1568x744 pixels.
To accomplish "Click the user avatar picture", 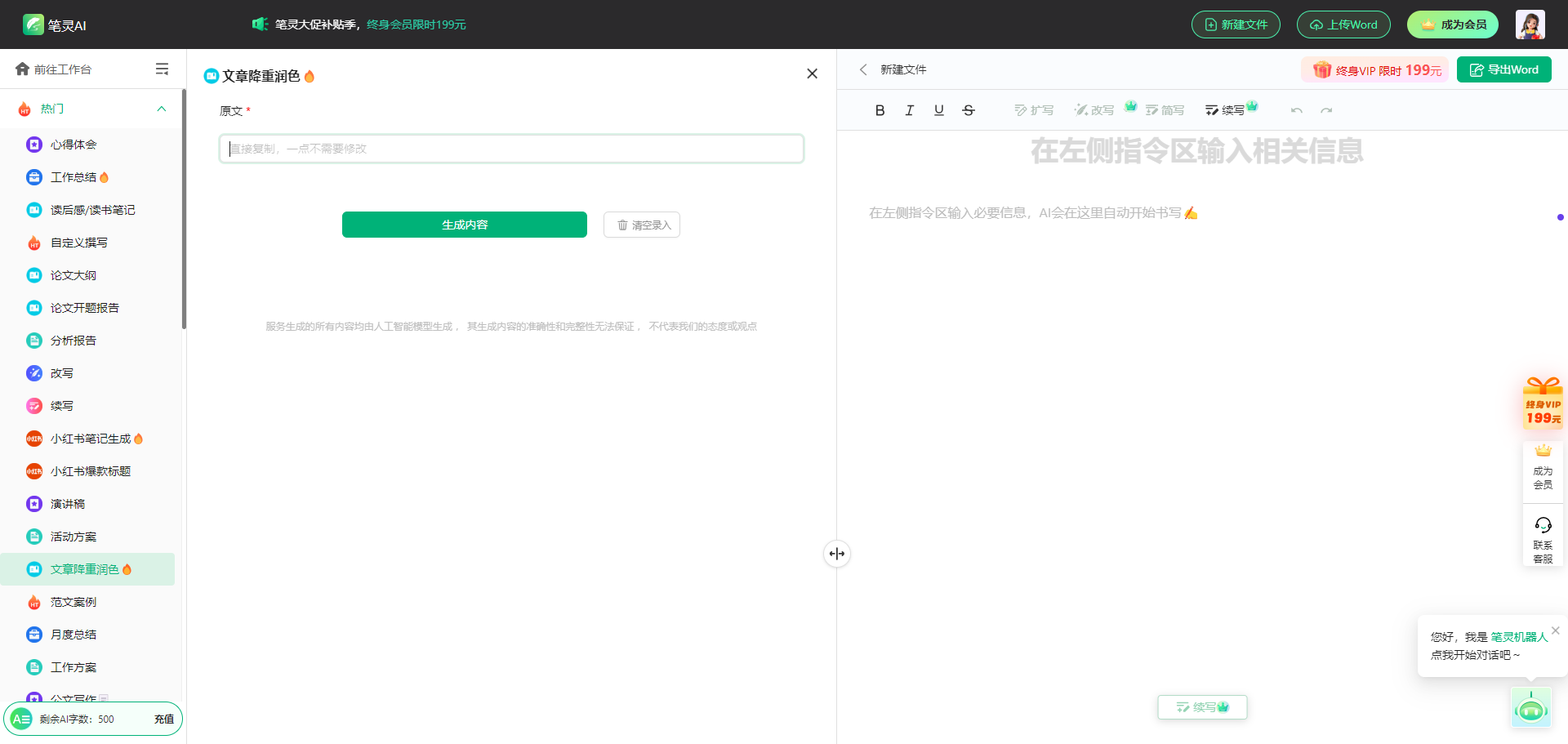I will 1530,25.
